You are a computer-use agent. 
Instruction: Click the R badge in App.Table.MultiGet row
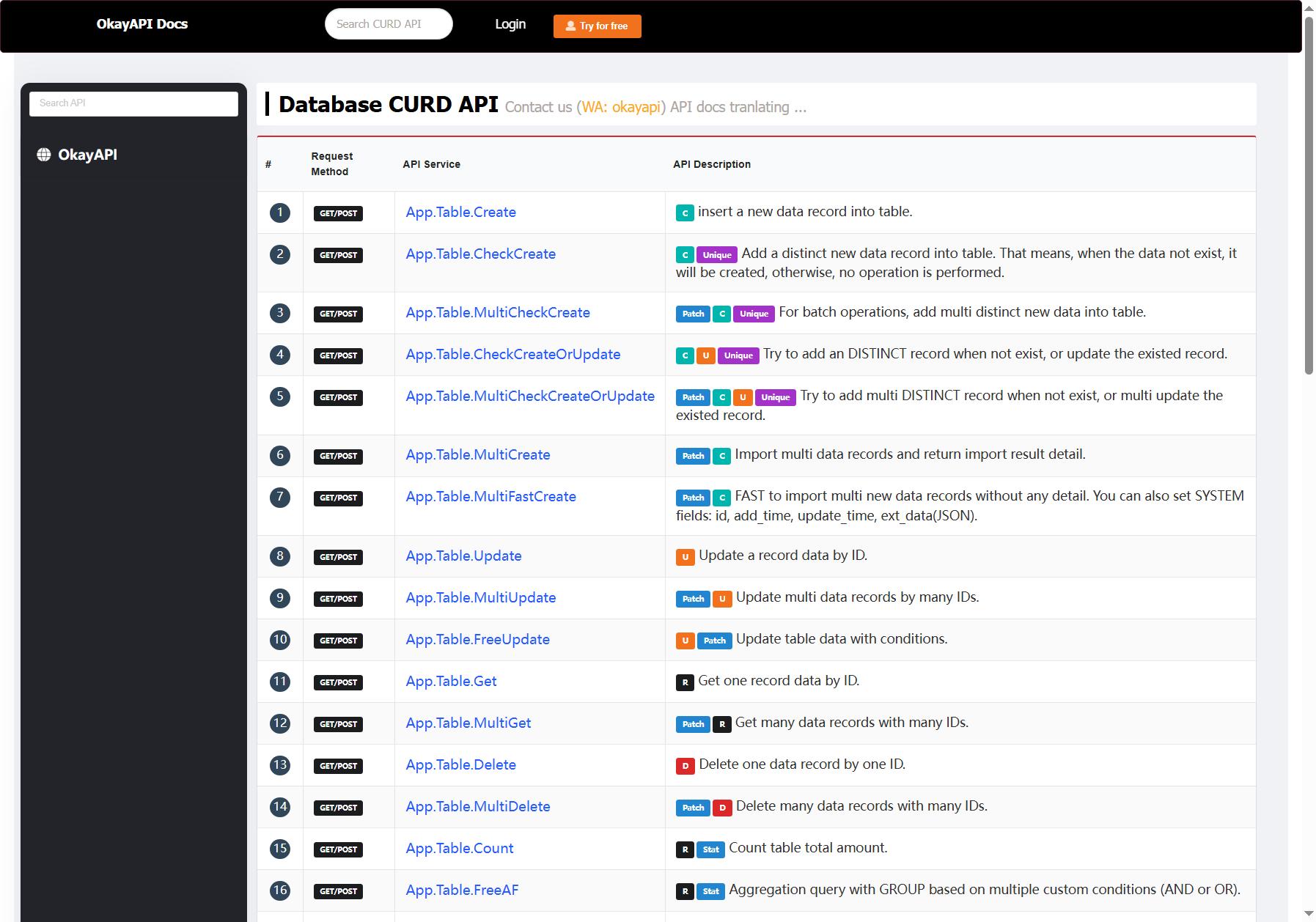722,724
